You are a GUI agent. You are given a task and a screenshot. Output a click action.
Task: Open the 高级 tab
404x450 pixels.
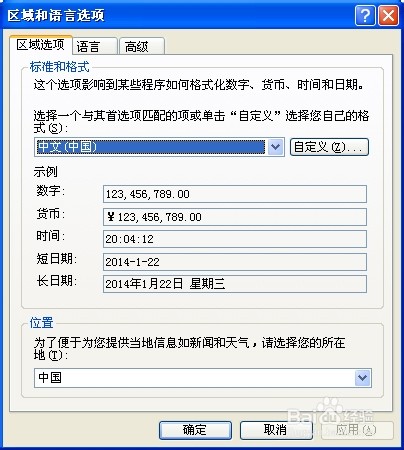(142, 46)
